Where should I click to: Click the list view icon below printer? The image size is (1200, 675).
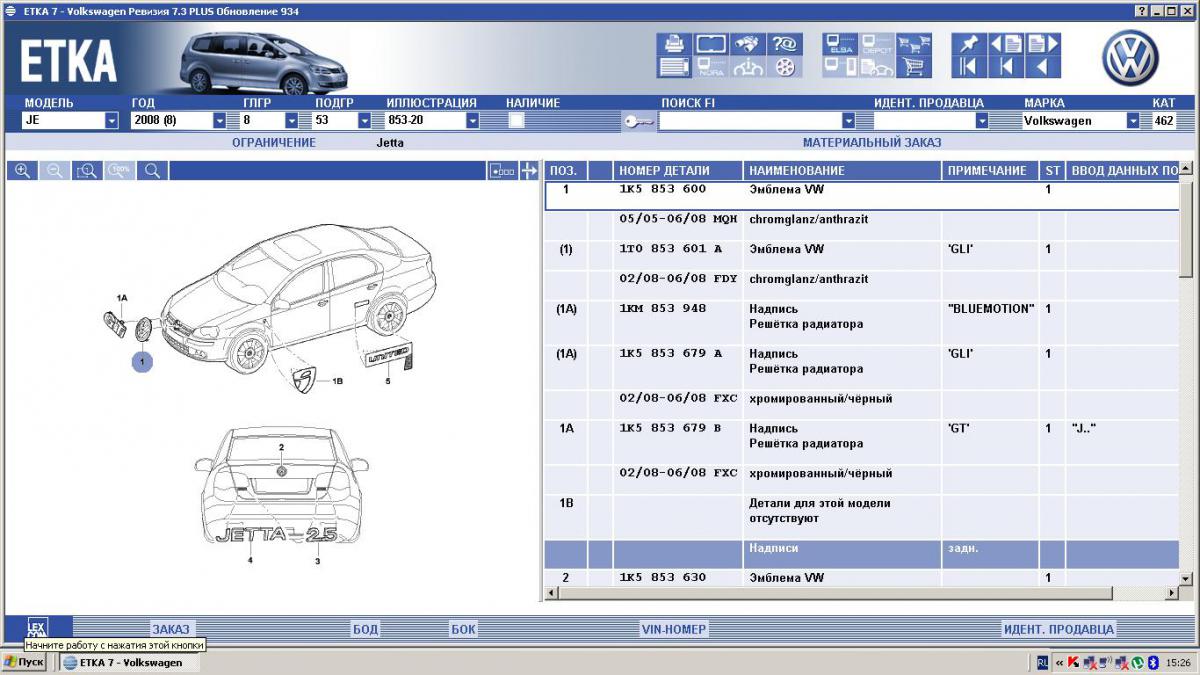(675, 67)
